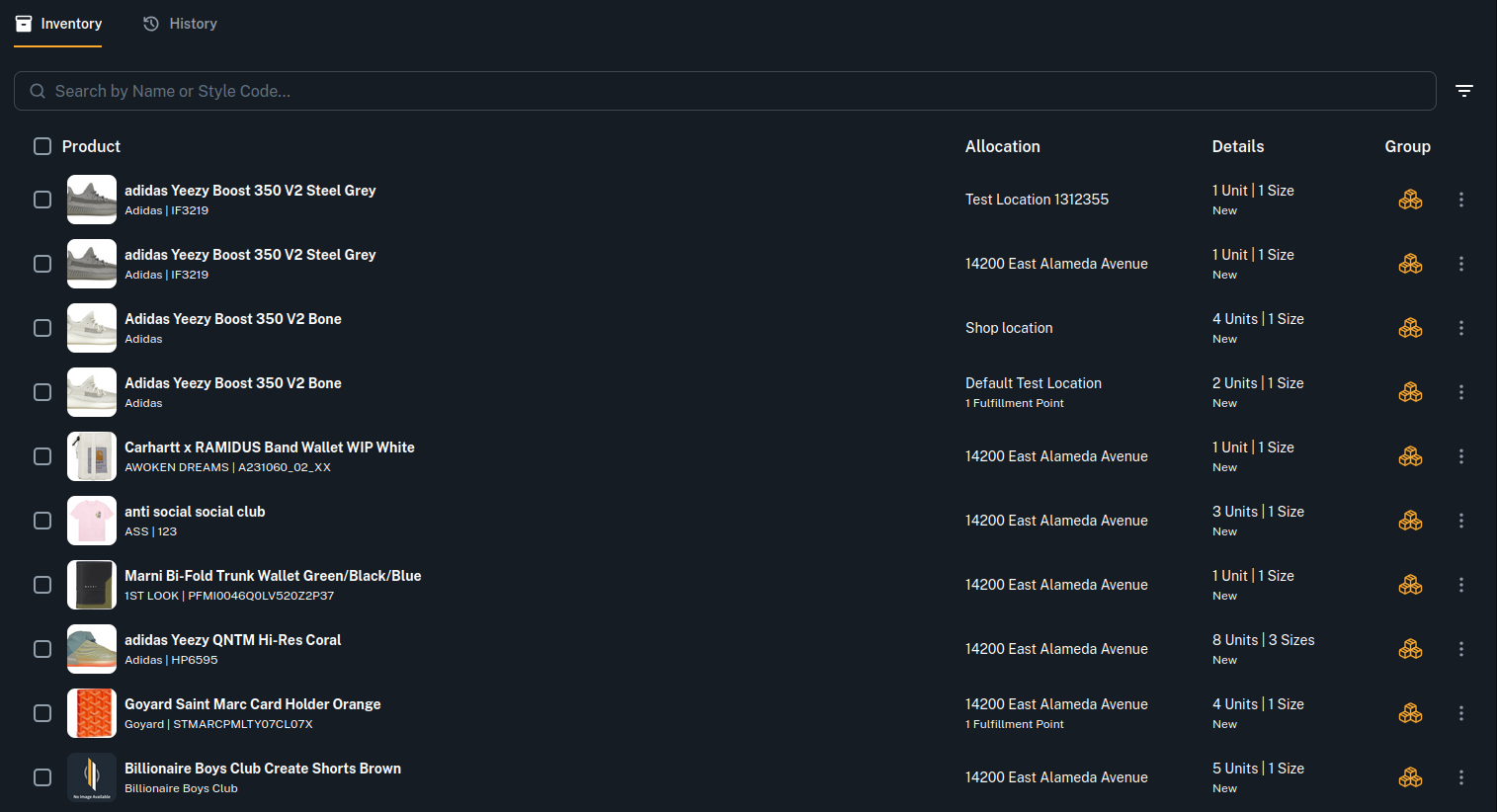The width and height of the screenshot is (1497, 812).
Task: Check Yeezy Bone row at Default Test Location
Action: [x=42, y=392]
